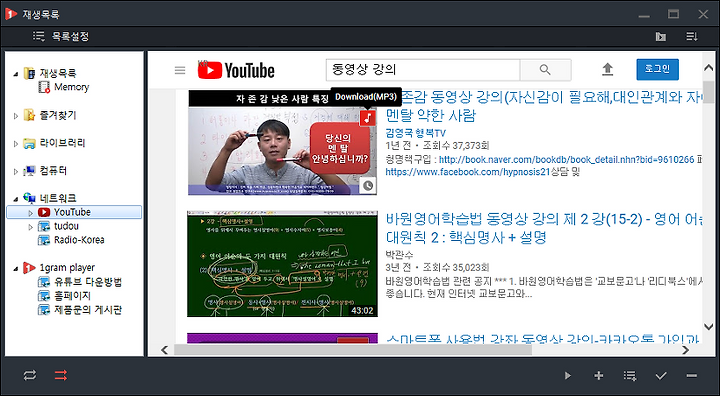
Task: Open the first video thumbnail about 자존감
Action: tap(282, 142)
